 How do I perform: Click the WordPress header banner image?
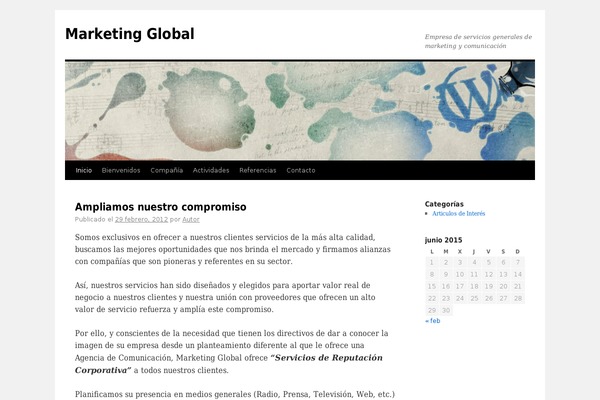(x=300, y=110)
